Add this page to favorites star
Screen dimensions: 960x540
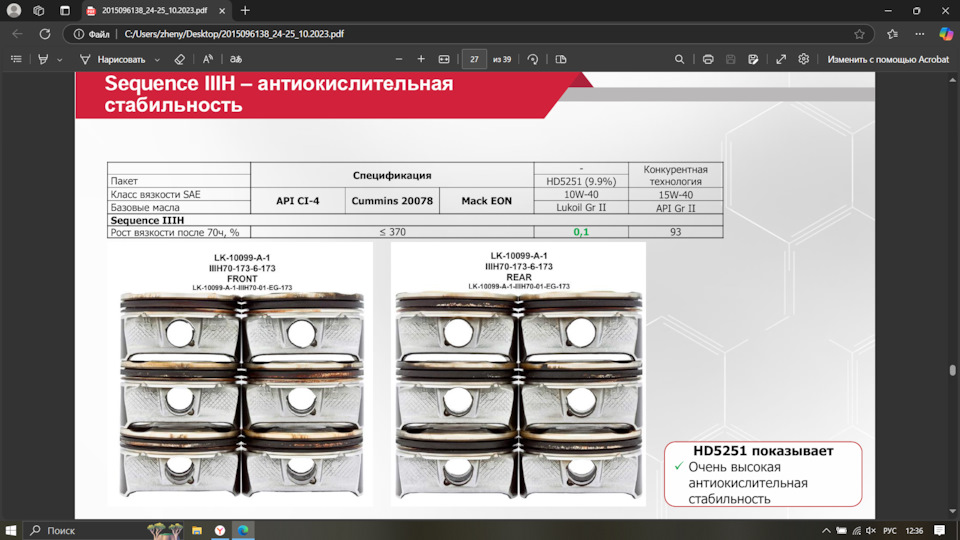[x=860, y=34]
